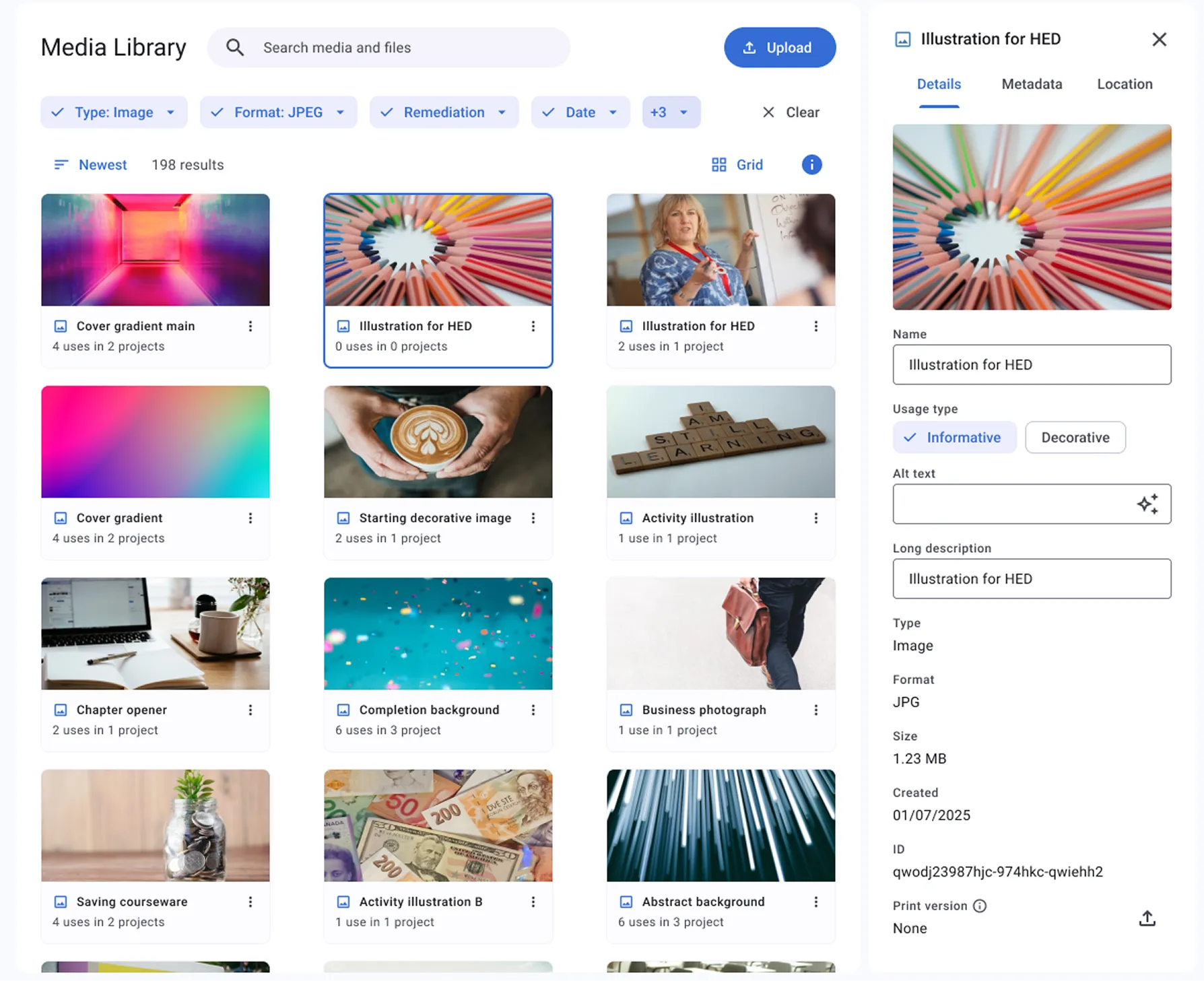The width and height of the screenshot is (1204, 981).
Task: Click the Upload button
Action: (779, 48)
